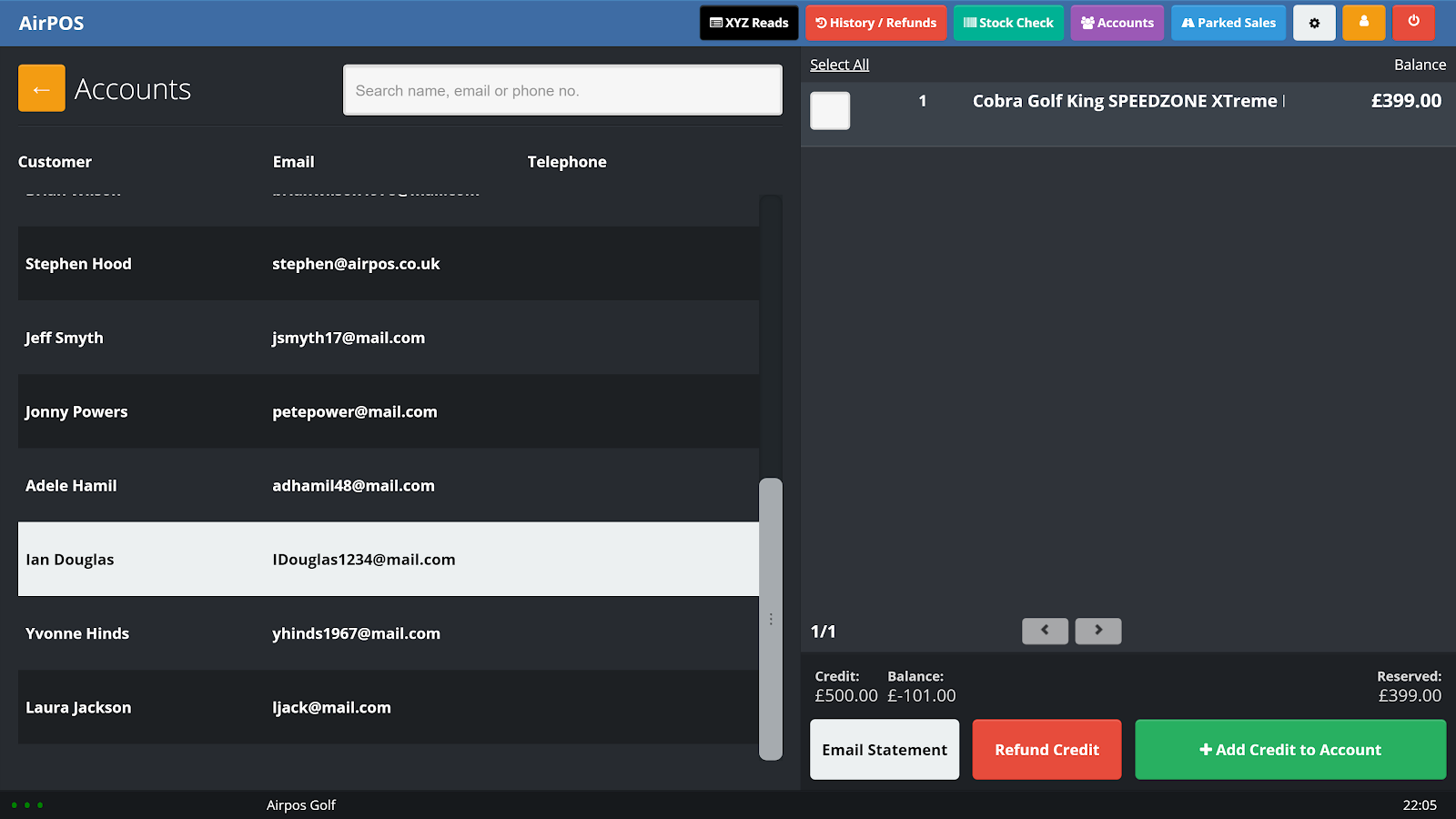Click the 22:05 clock in status bar

(1420, 805)
